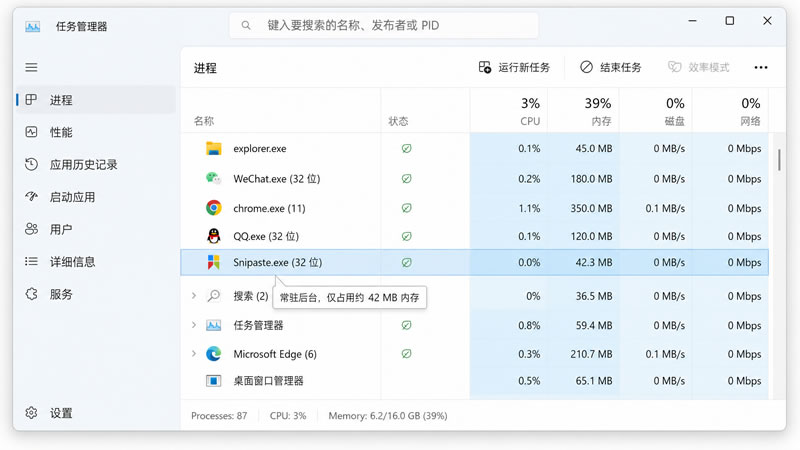This screenshot has height=450, width=800.
Task: Click the 任务管理器 process icon in list
Action: [x=214, y=325]
